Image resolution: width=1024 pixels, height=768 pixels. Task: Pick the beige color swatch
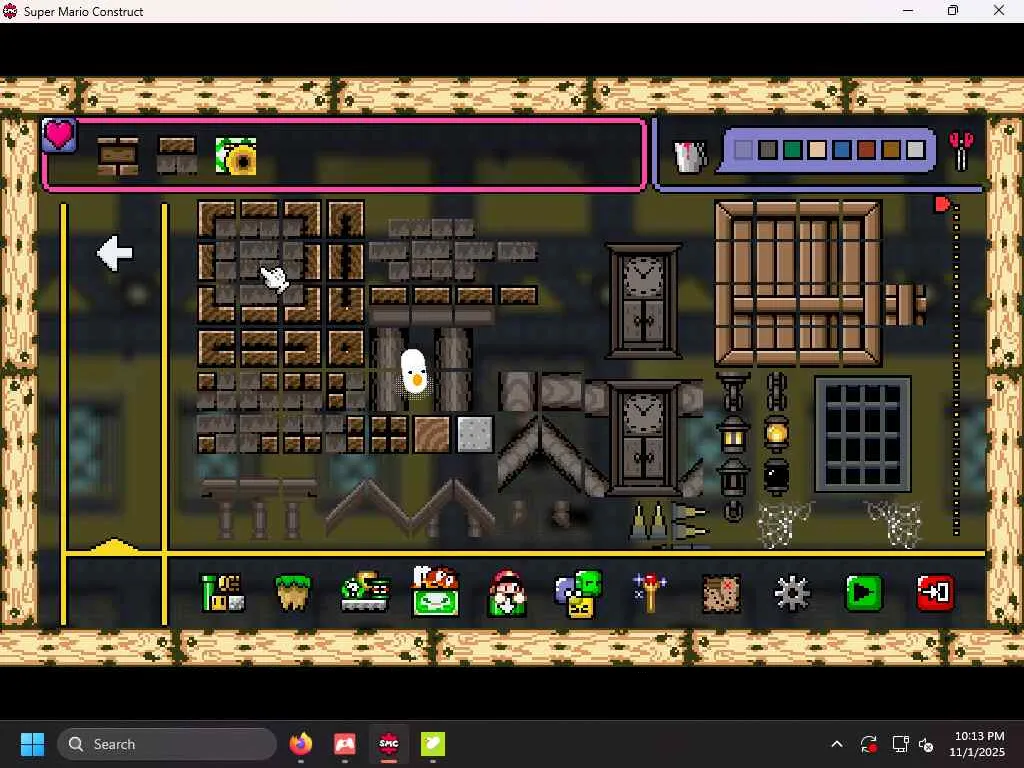point(818,150)
